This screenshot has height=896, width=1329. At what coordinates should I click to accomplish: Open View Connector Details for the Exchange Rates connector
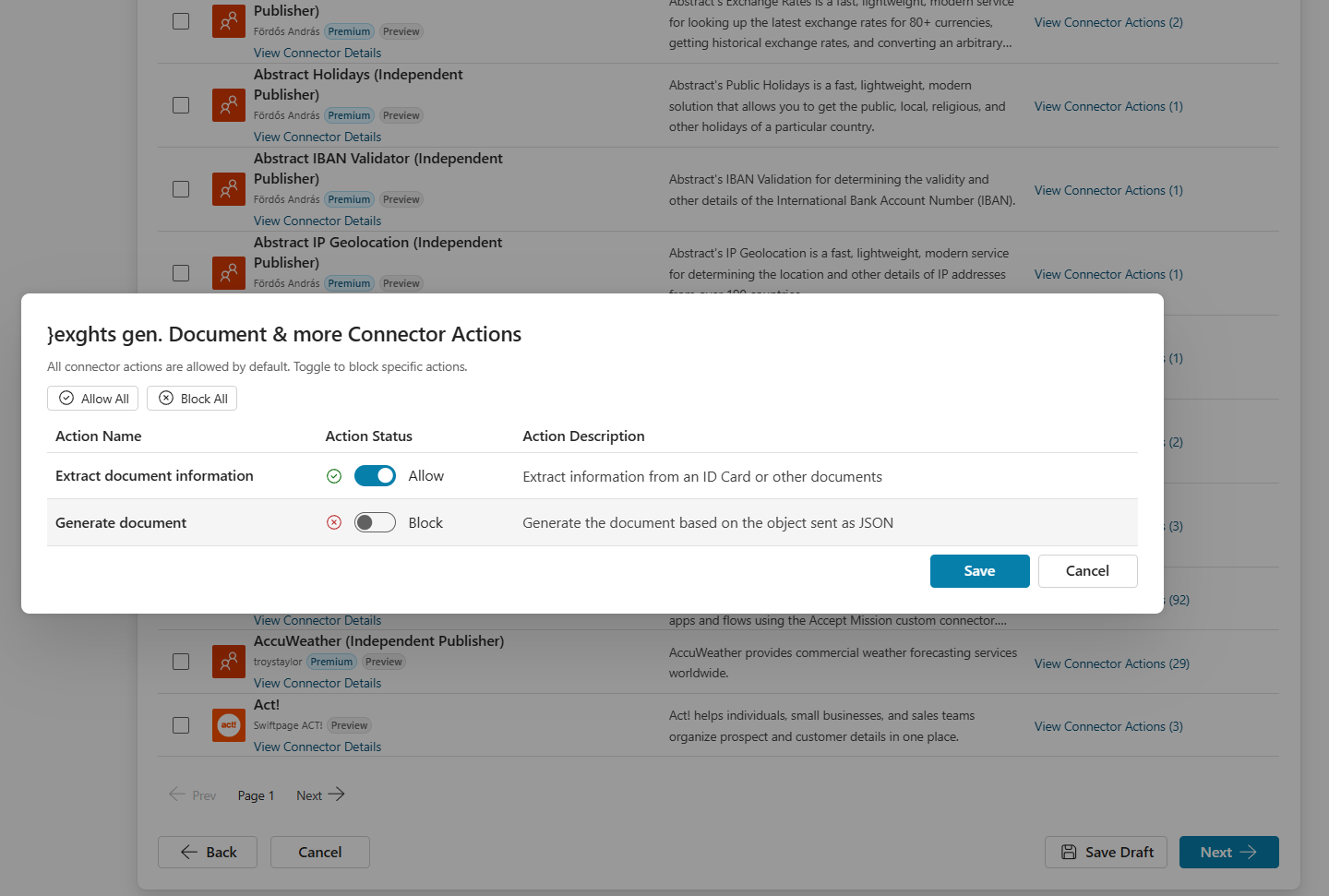317,53
